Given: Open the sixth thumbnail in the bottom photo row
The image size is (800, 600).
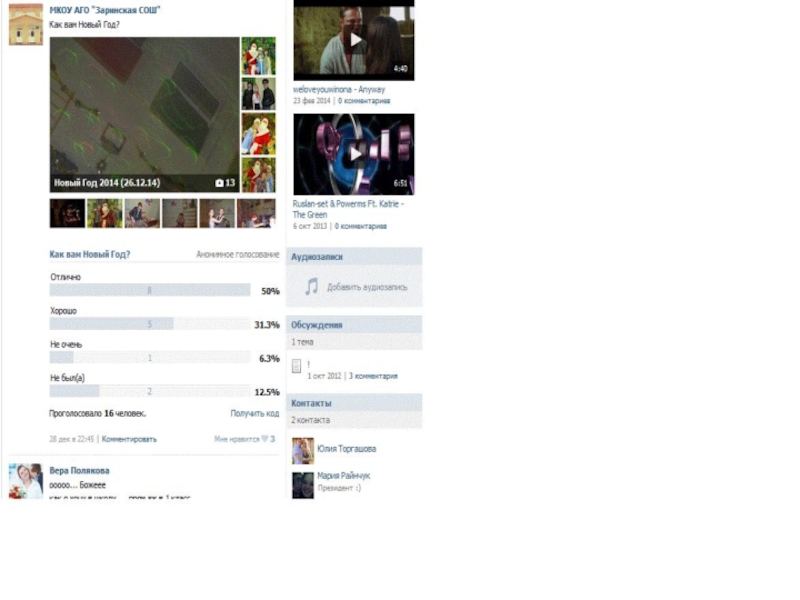Looking at the screenshot, I should click(x=256, y=213).
